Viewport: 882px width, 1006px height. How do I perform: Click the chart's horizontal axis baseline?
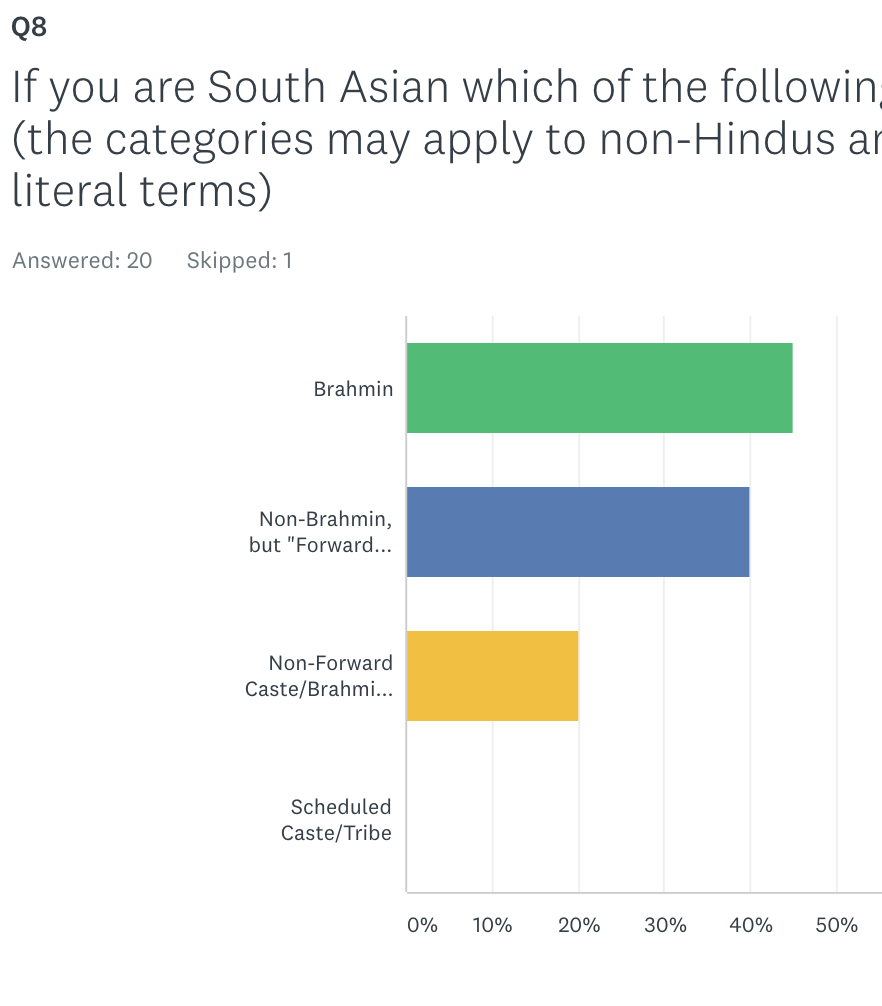[x=640, y=892]
